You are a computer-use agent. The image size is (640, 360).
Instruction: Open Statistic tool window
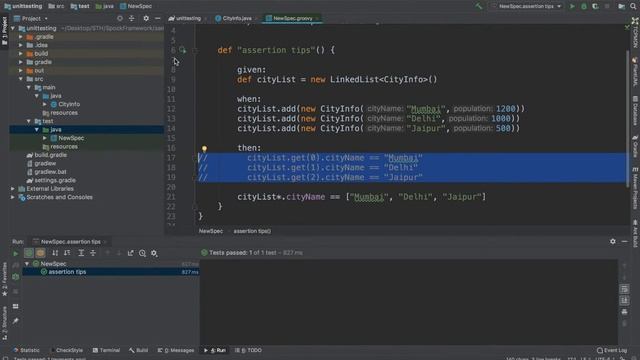point(27,350)
